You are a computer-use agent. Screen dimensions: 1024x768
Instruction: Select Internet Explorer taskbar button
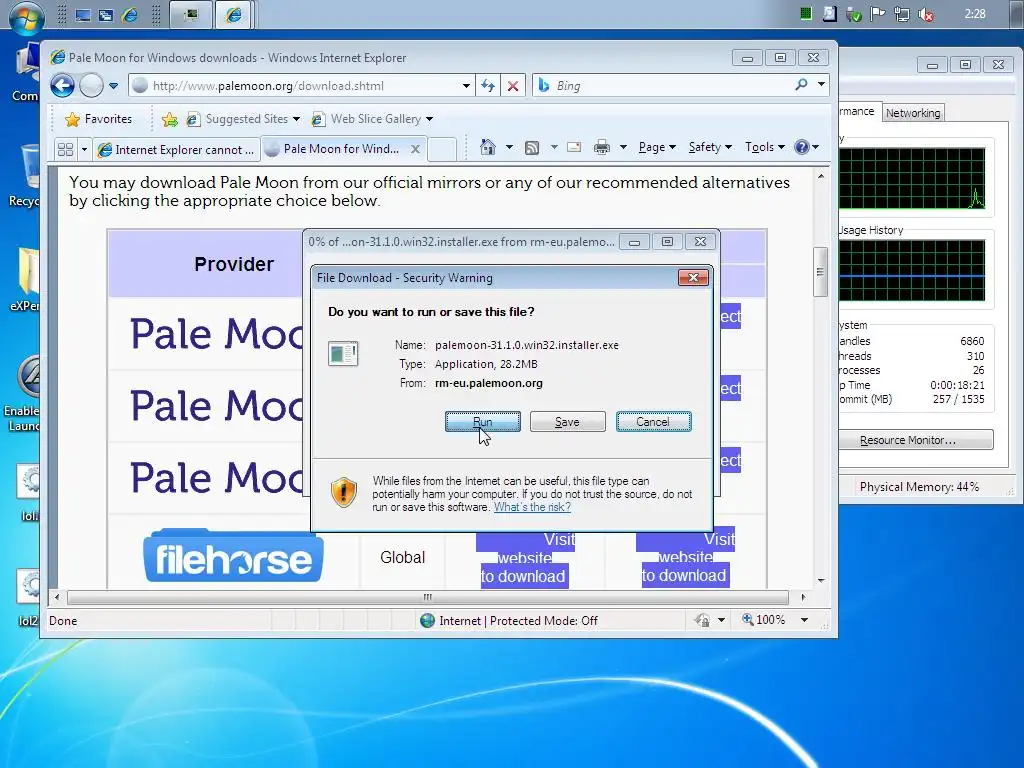(234, 14)
